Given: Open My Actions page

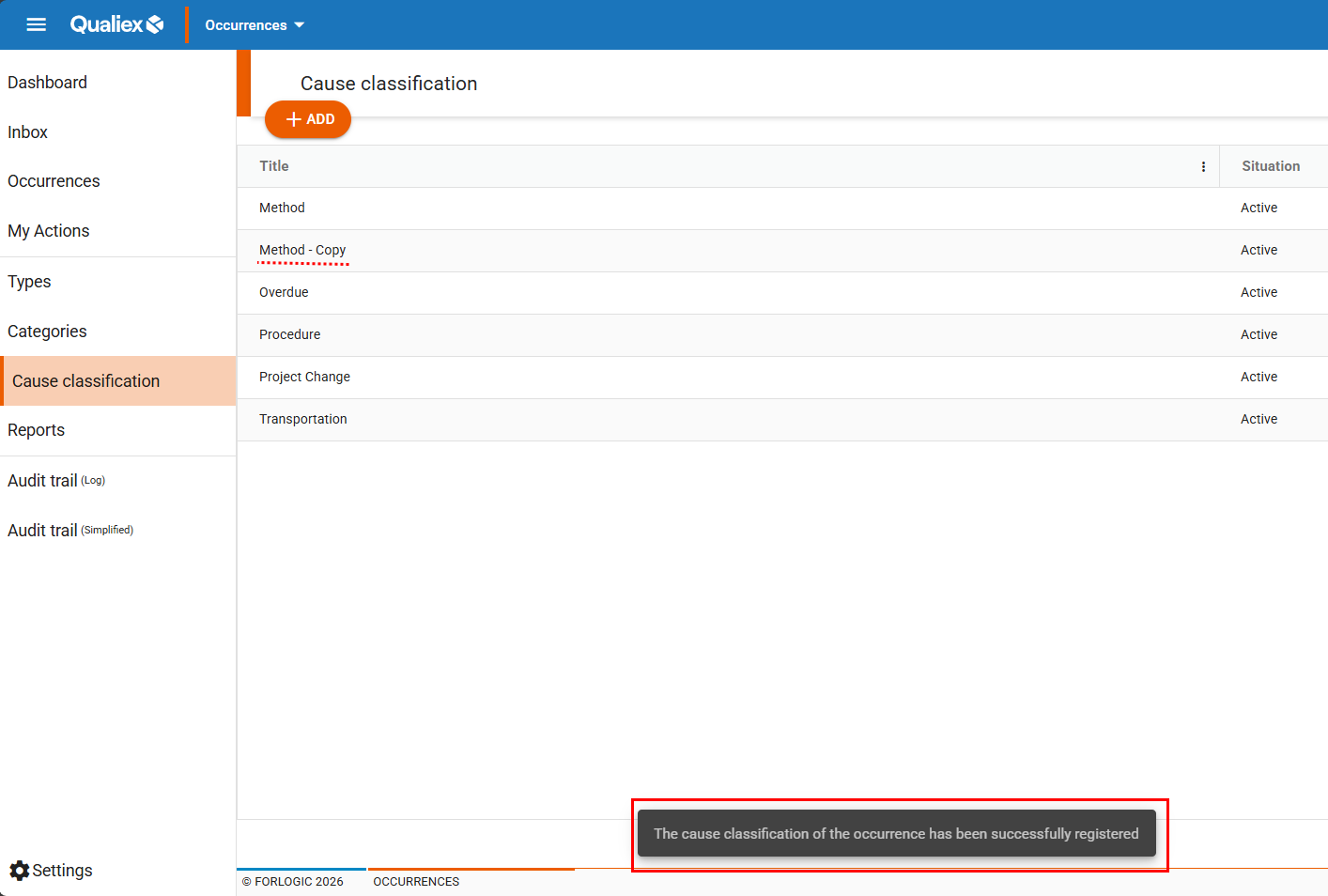Looking at the screenshot, I should (49, 231).
